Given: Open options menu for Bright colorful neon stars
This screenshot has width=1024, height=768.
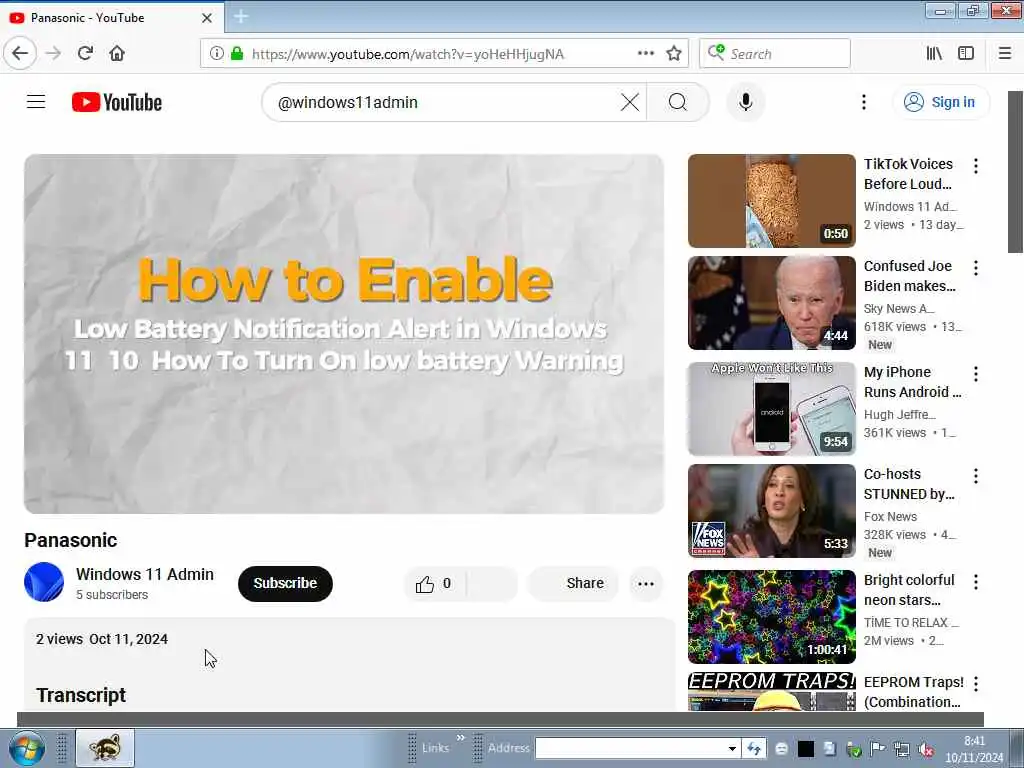Looking at the screenshot, I should click(976, 582).
